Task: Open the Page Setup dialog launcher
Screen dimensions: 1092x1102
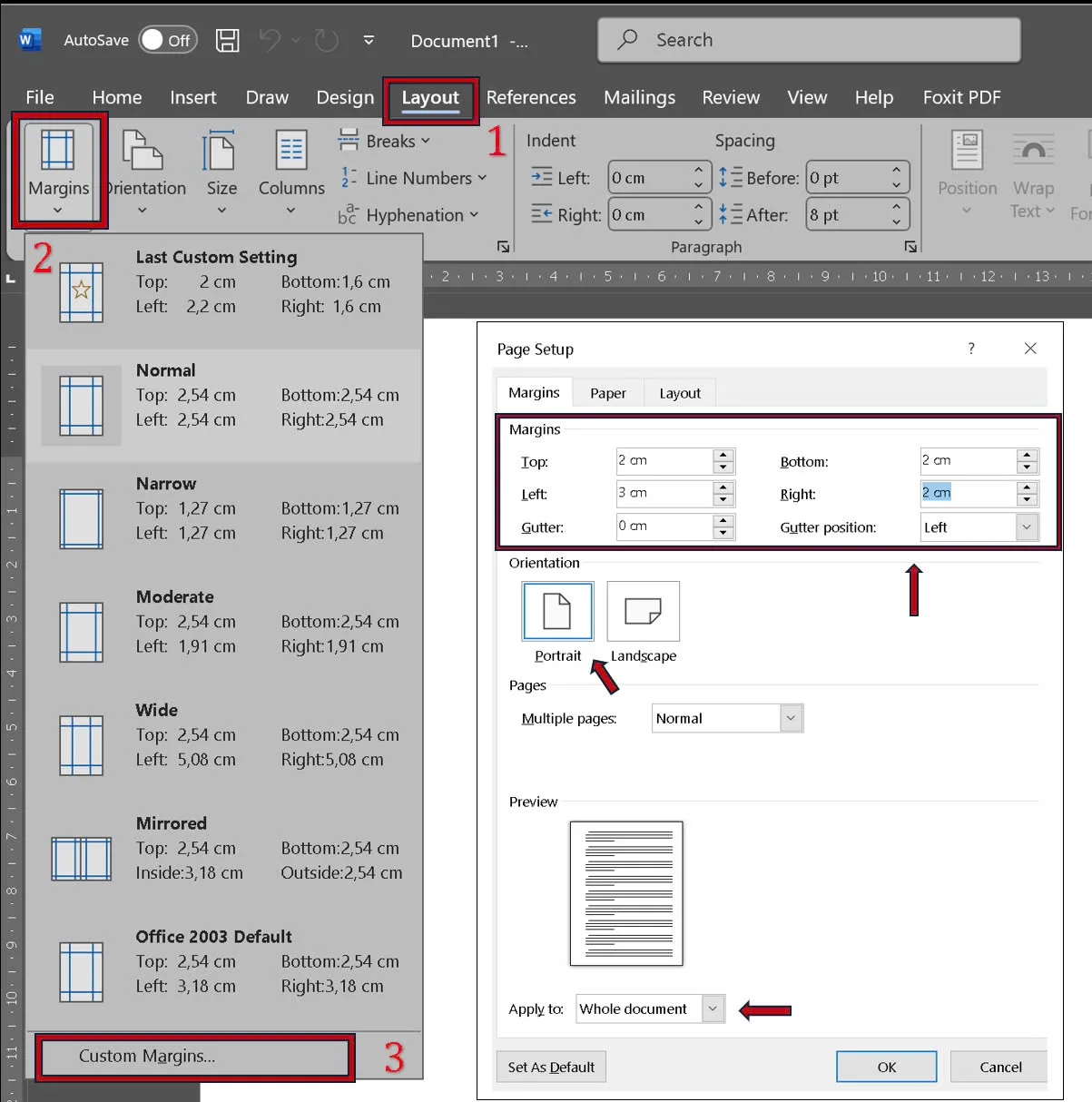Action: pos(504,247)
